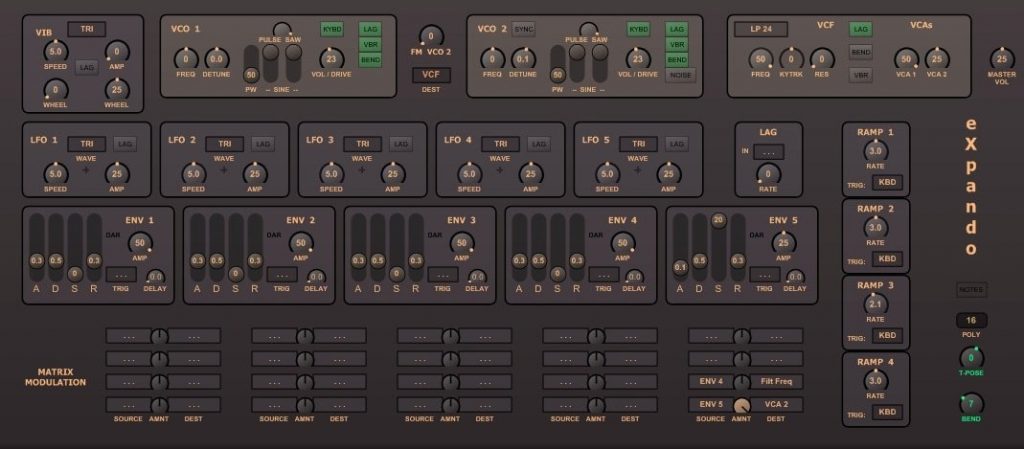Open the VCF filter type LP 24 dropdown
The width and height of the screenshot is (1024, 449).
(761, 29)
